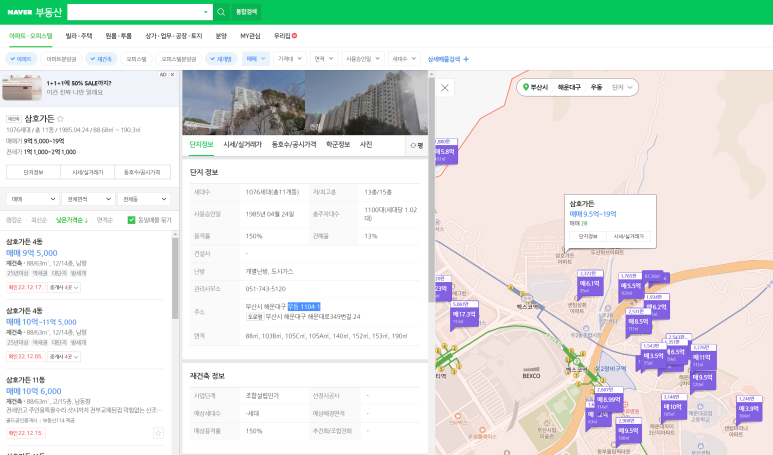
Task: Toggle the 오피스텔 filter chip
Action: 136,59
